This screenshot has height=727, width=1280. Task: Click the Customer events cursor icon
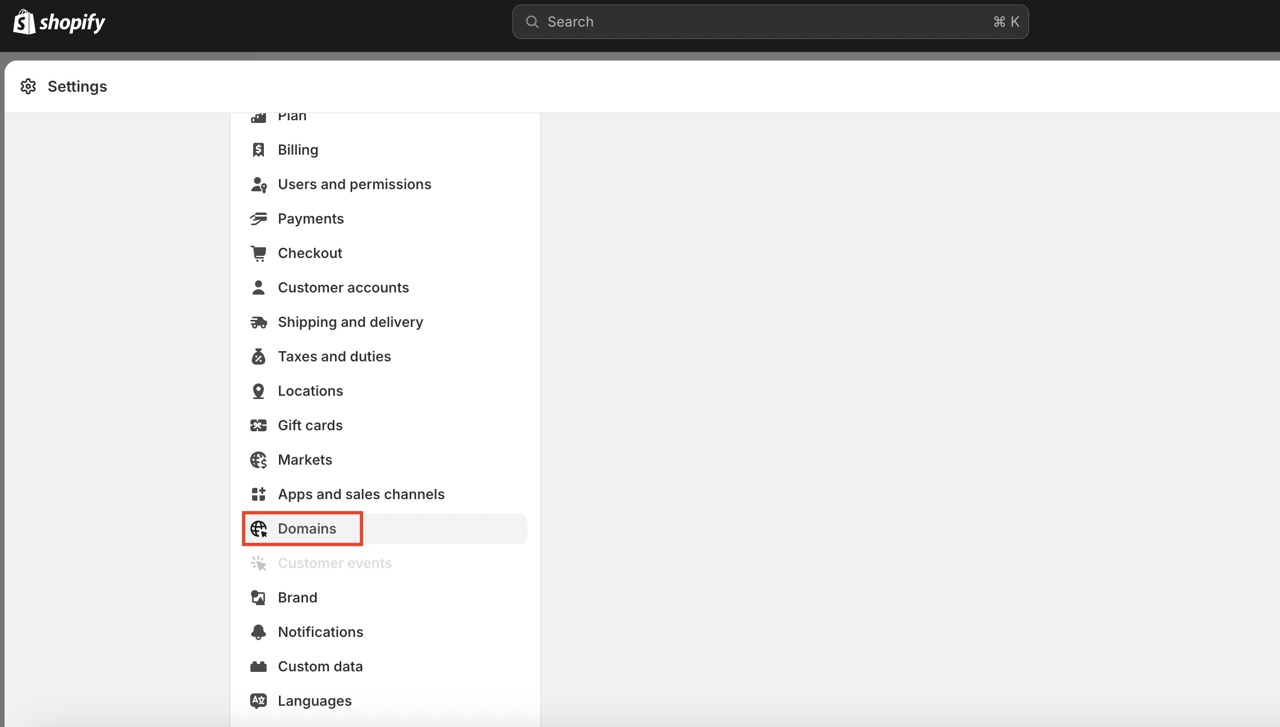pos(259,564)
